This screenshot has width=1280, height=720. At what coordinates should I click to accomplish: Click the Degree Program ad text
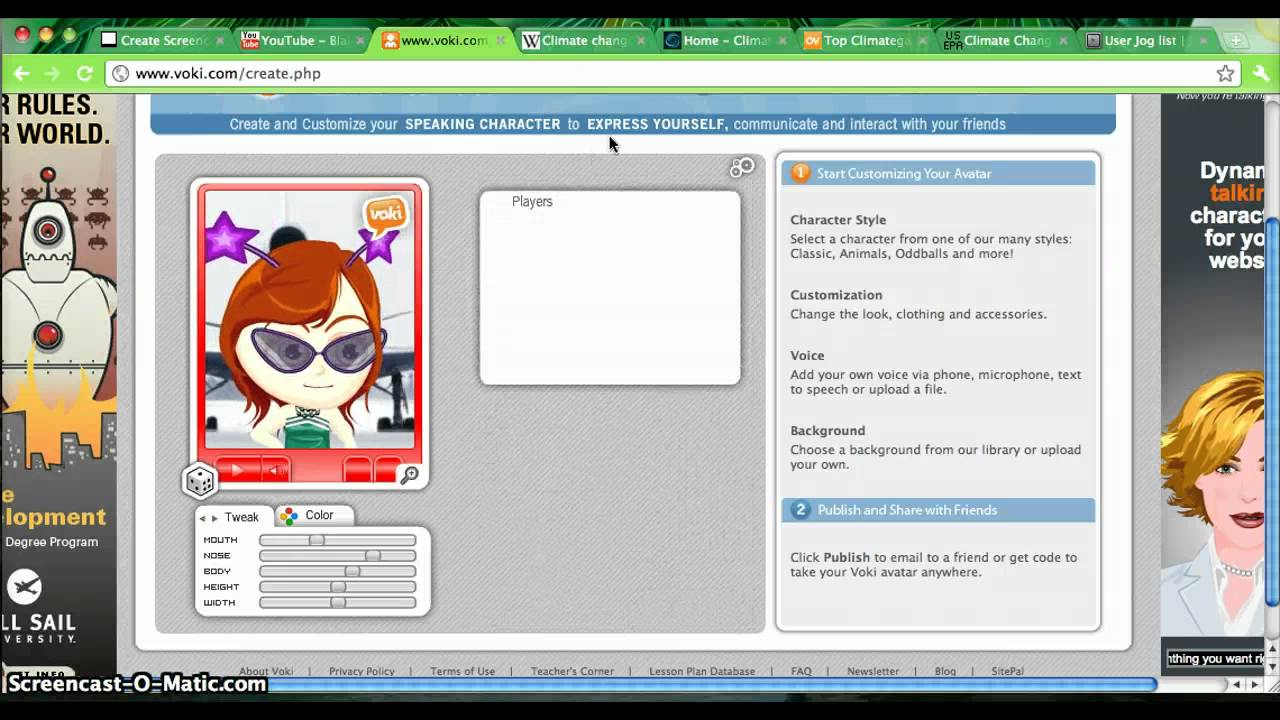[52, 542]
